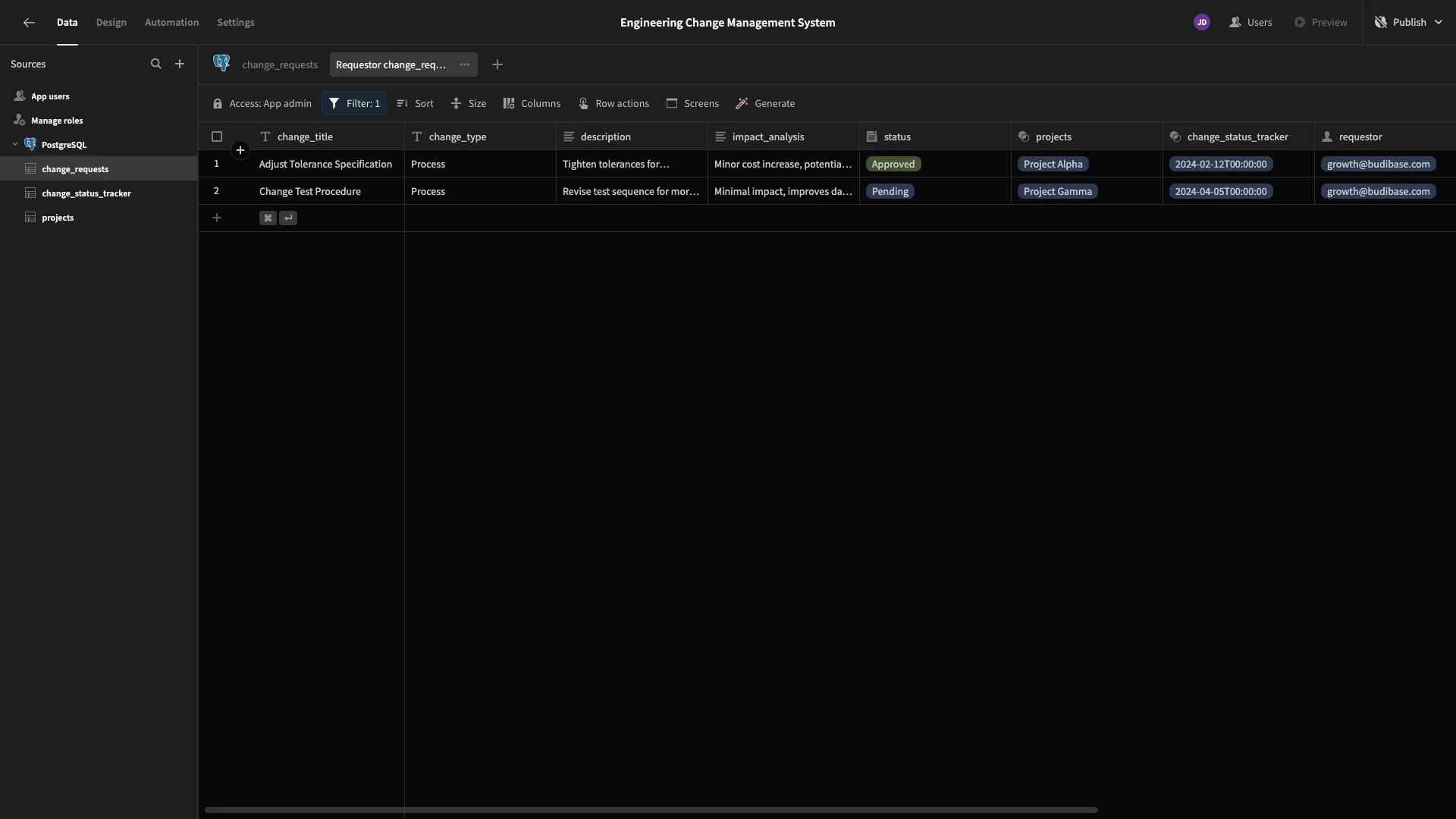The image size is (1456, 819).
Task: Open the Columns settings
Action: point(532,104)
